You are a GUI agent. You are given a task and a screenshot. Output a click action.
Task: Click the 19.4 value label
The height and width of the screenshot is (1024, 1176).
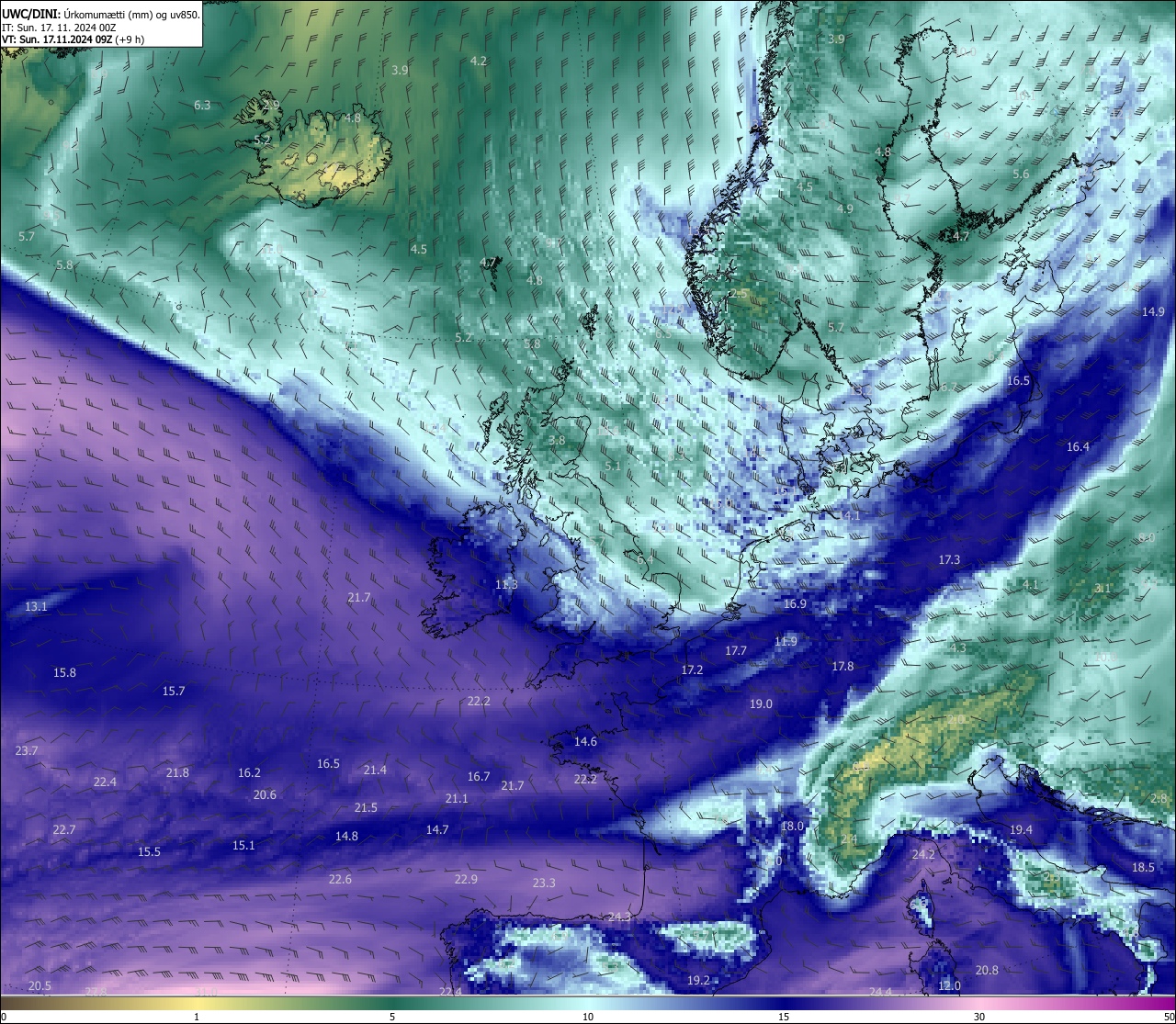click(1021, 830)
